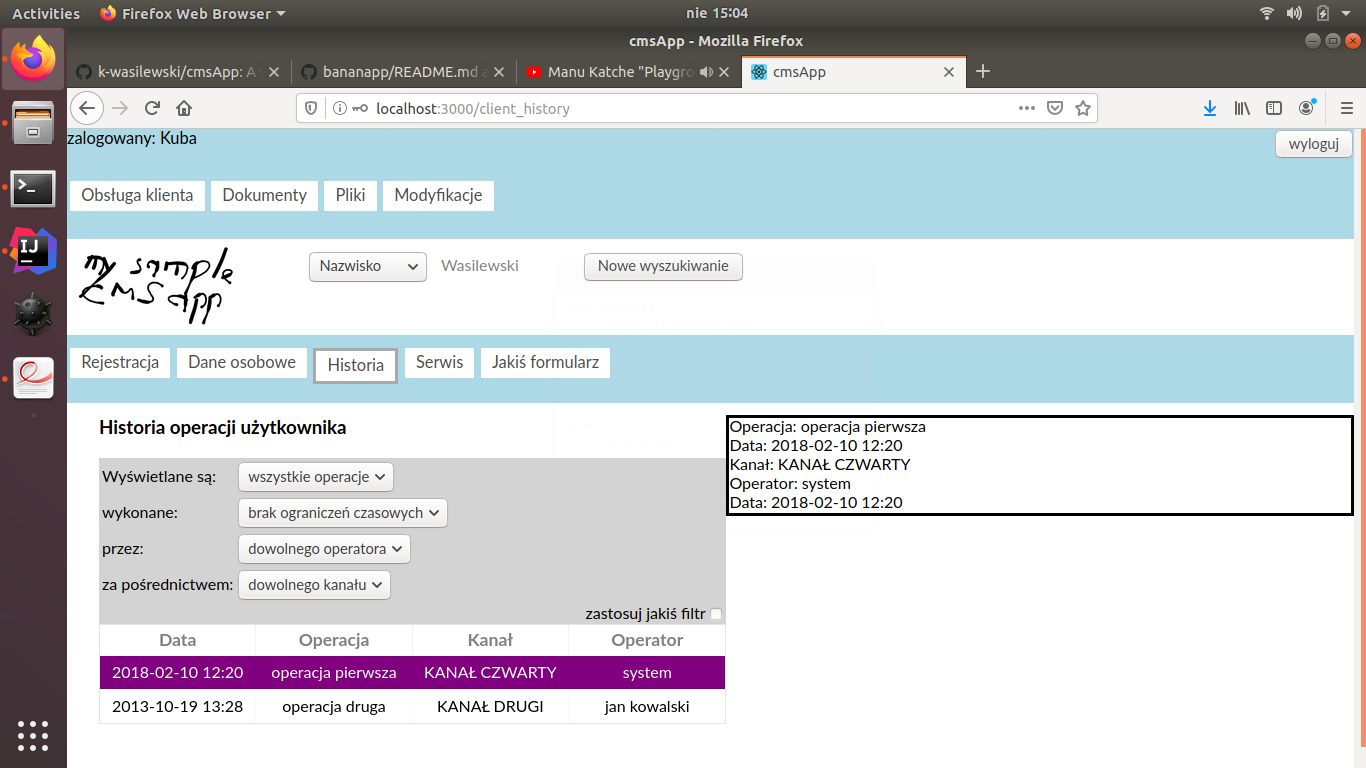This screenshot has width=1366, height=768.
Task: Click the 'Jakiś formularz' button
Action: tap(545, 362)
